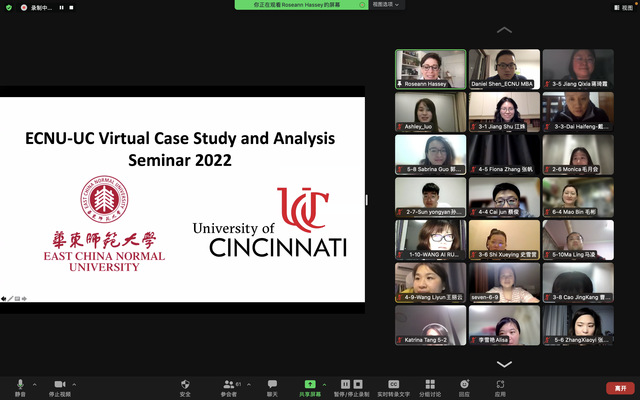Select the 3-5 Jiang Qixia video tile
The height and width of the screenshot is (400, 640).
[x=578, y=69]
